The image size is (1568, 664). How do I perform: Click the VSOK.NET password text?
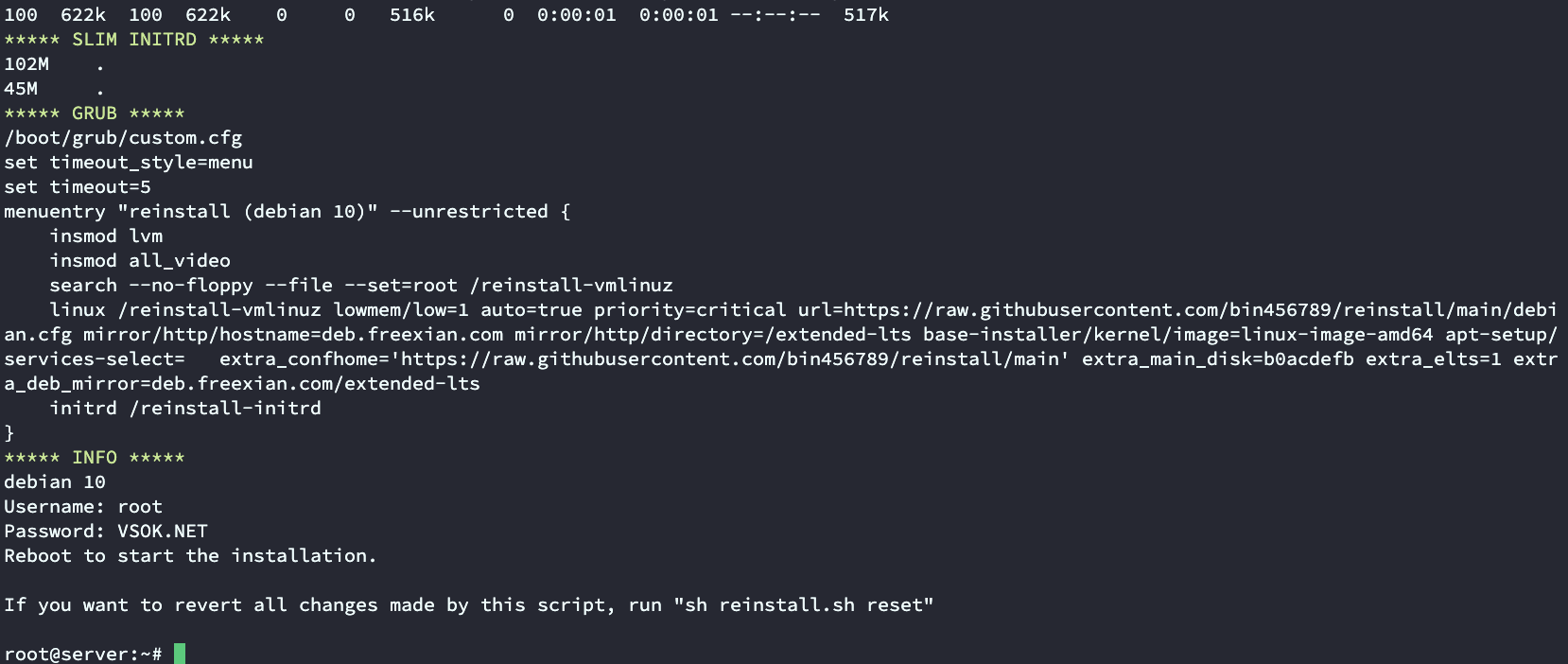tap(162, 532)
